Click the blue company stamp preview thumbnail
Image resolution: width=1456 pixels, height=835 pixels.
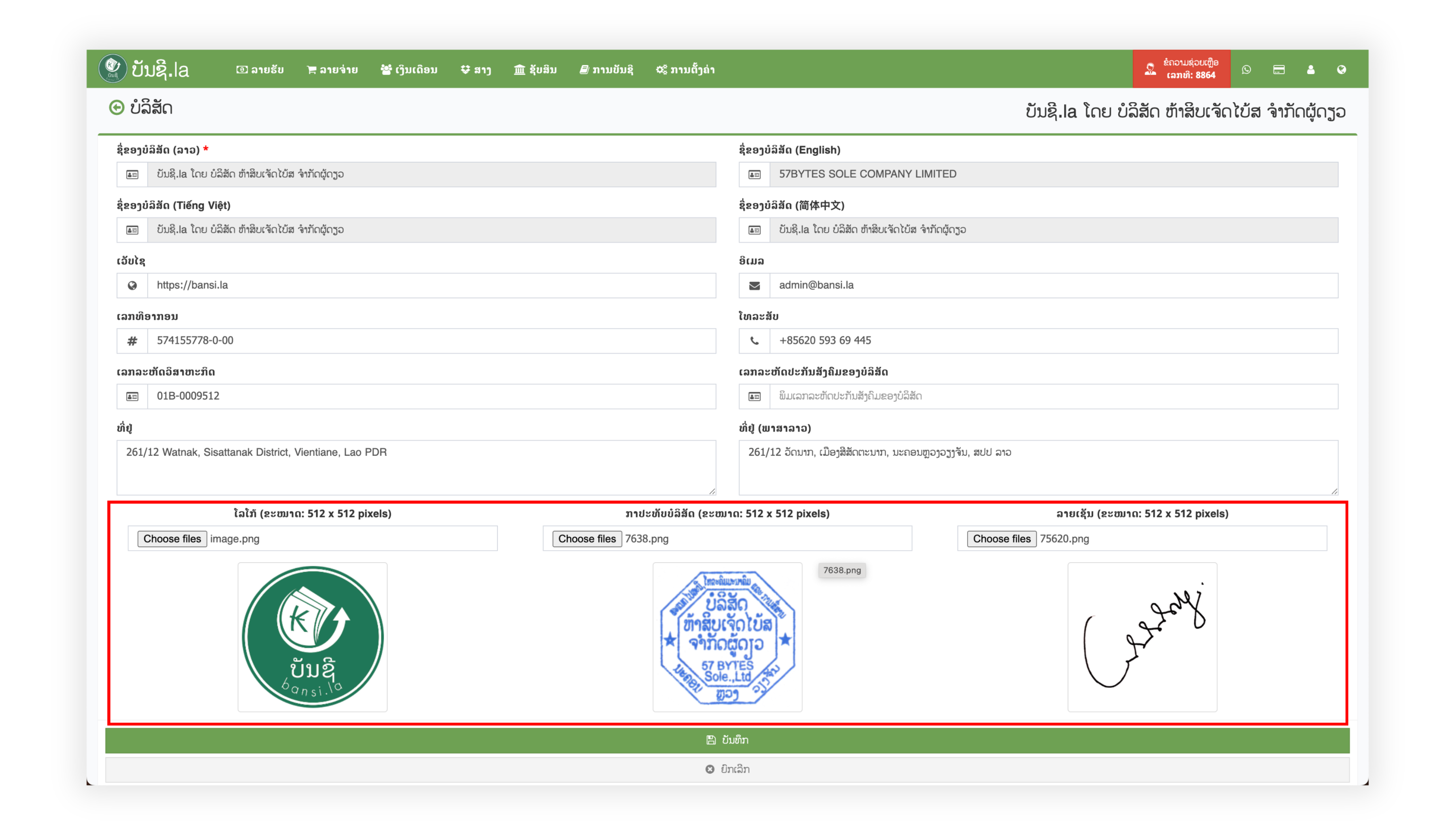click(x=727, y=637)
